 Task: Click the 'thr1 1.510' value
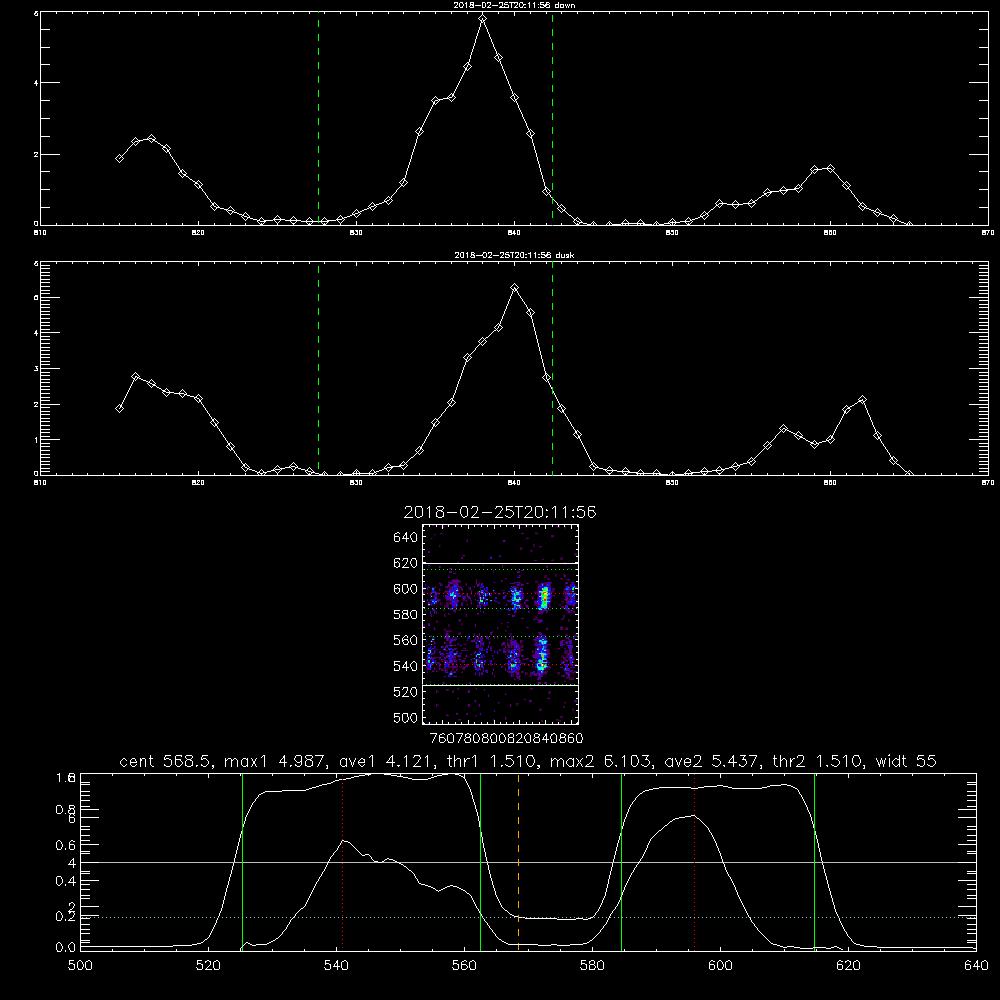489,761
